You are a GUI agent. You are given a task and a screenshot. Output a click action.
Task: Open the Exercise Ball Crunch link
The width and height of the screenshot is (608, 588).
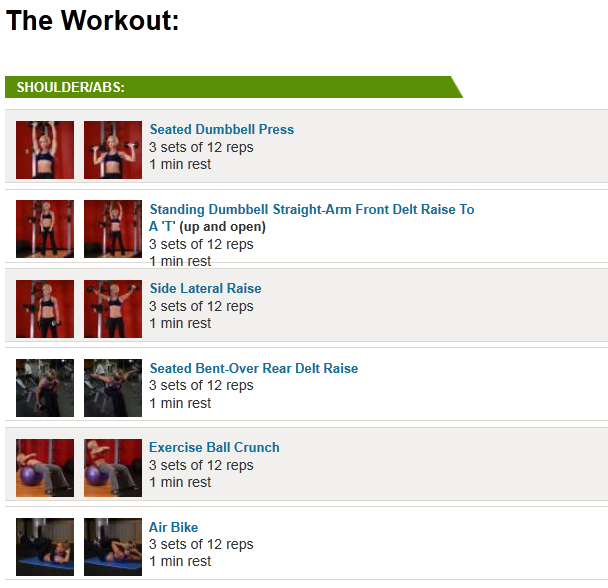click(214, 447)
